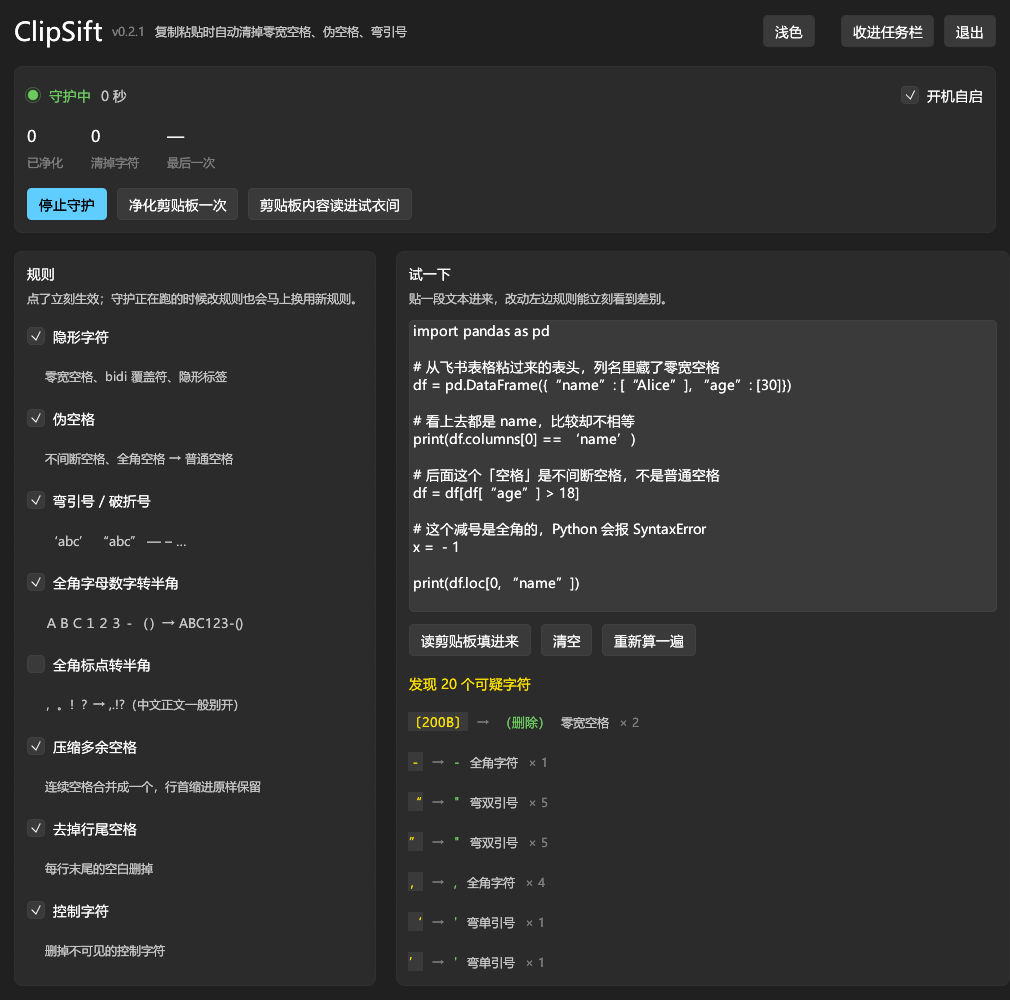Click the [200B] zero-width space chip
The image size is (1010, 1000).
tap(438, 722)
